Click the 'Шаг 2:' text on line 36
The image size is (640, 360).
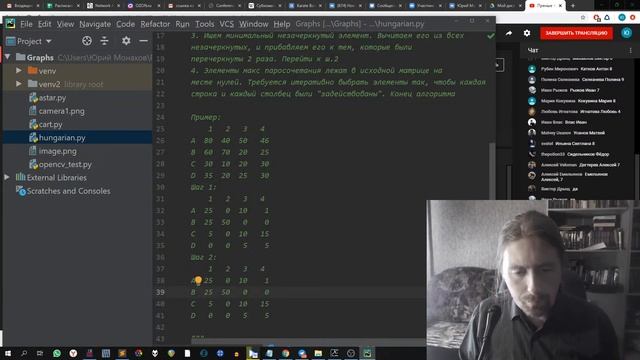tap(203, 257)
